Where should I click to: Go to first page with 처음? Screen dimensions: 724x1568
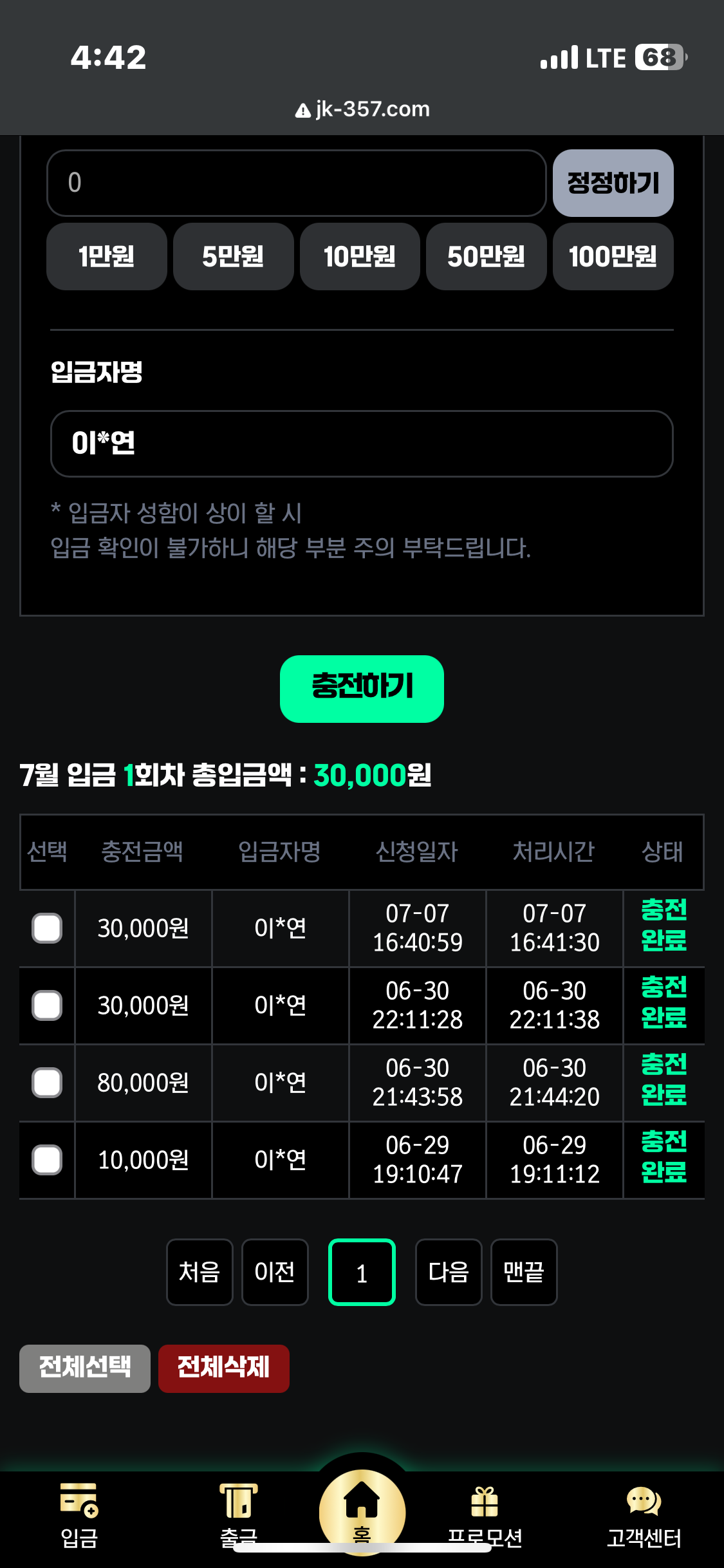(x=200, y=1273)
